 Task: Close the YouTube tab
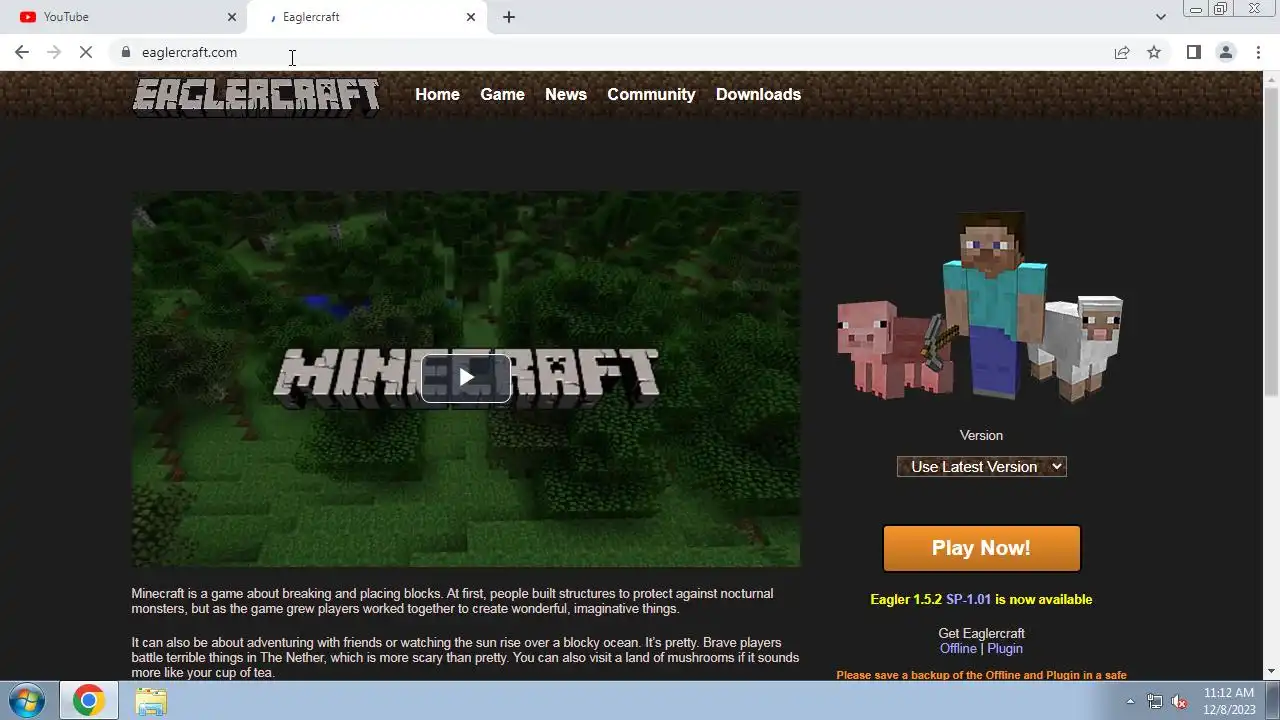coord(232,17)
